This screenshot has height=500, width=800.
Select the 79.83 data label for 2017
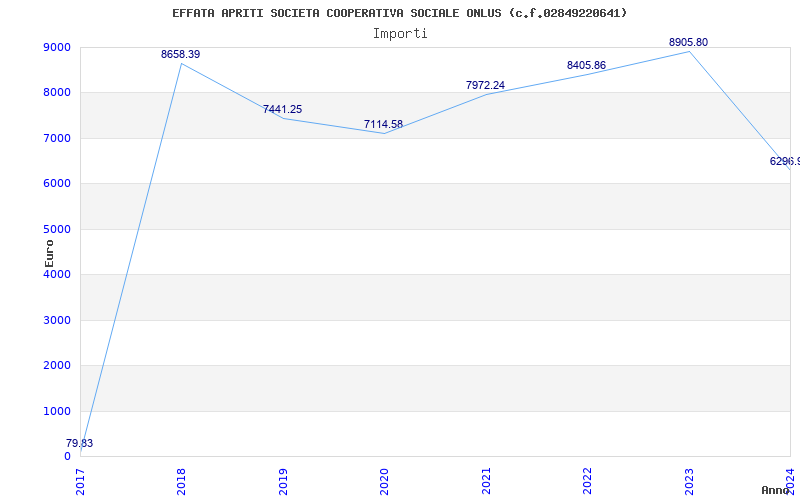(80, 443)
